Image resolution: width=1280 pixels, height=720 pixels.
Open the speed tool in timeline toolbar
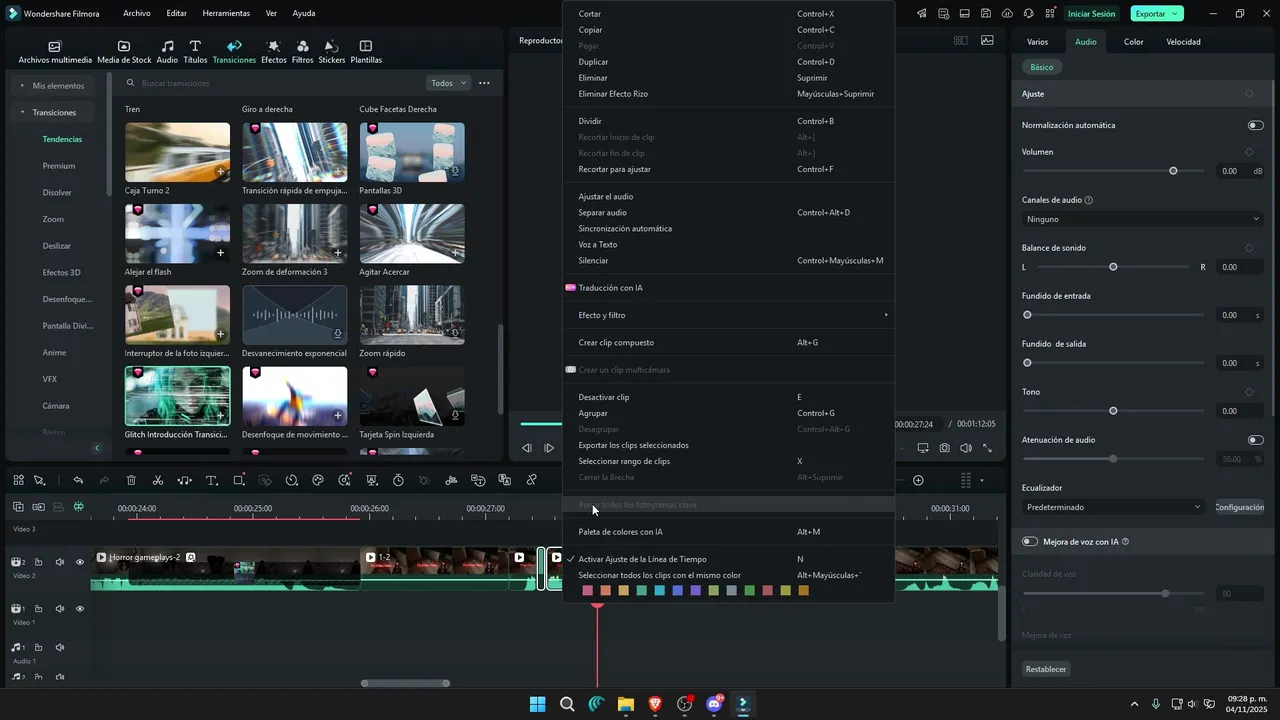click(x=292, y=480)
